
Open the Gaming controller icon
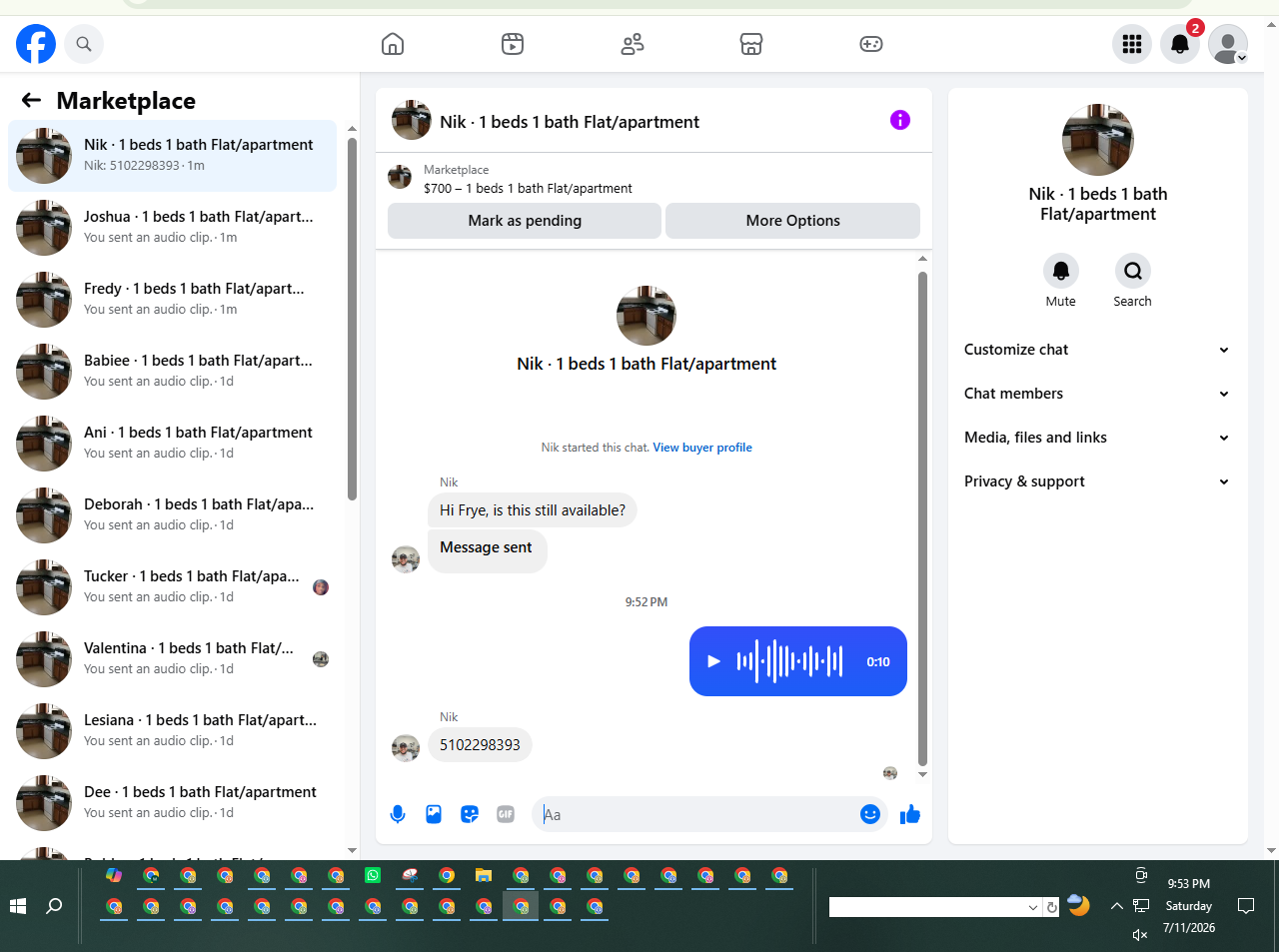tap(871, 44)
